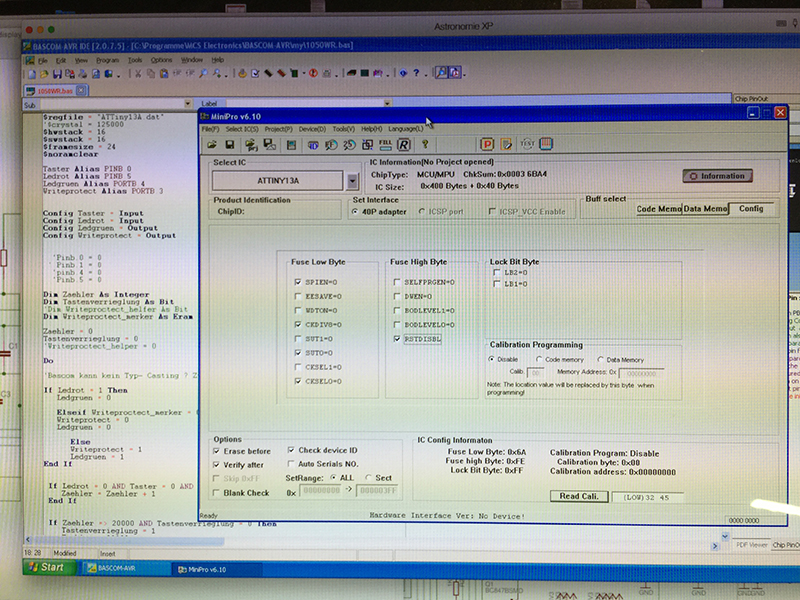This screenshot has height=600, width=800.
Task: Click the BASCOM copy icon
Action: click(151, 74)
